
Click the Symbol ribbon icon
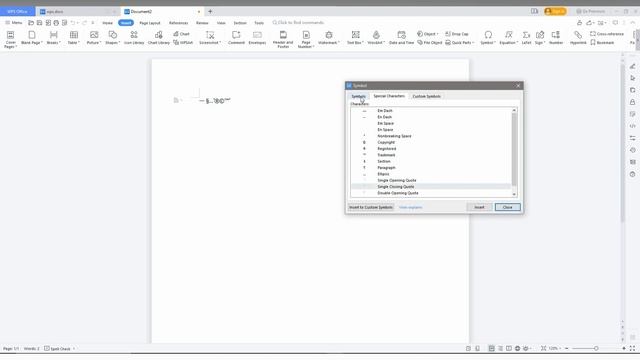pyautogui.click(x=488, y=35)
